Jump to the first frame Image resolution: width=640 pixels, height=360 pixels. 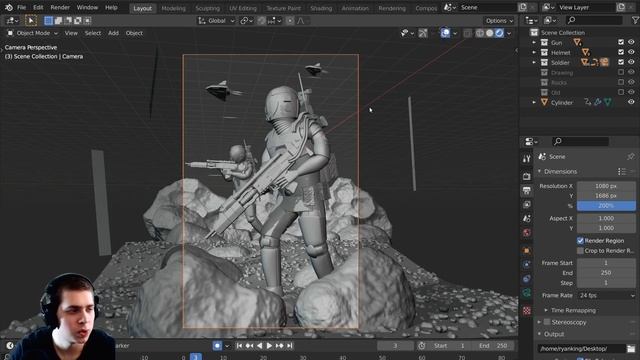(x=239, y=346)
